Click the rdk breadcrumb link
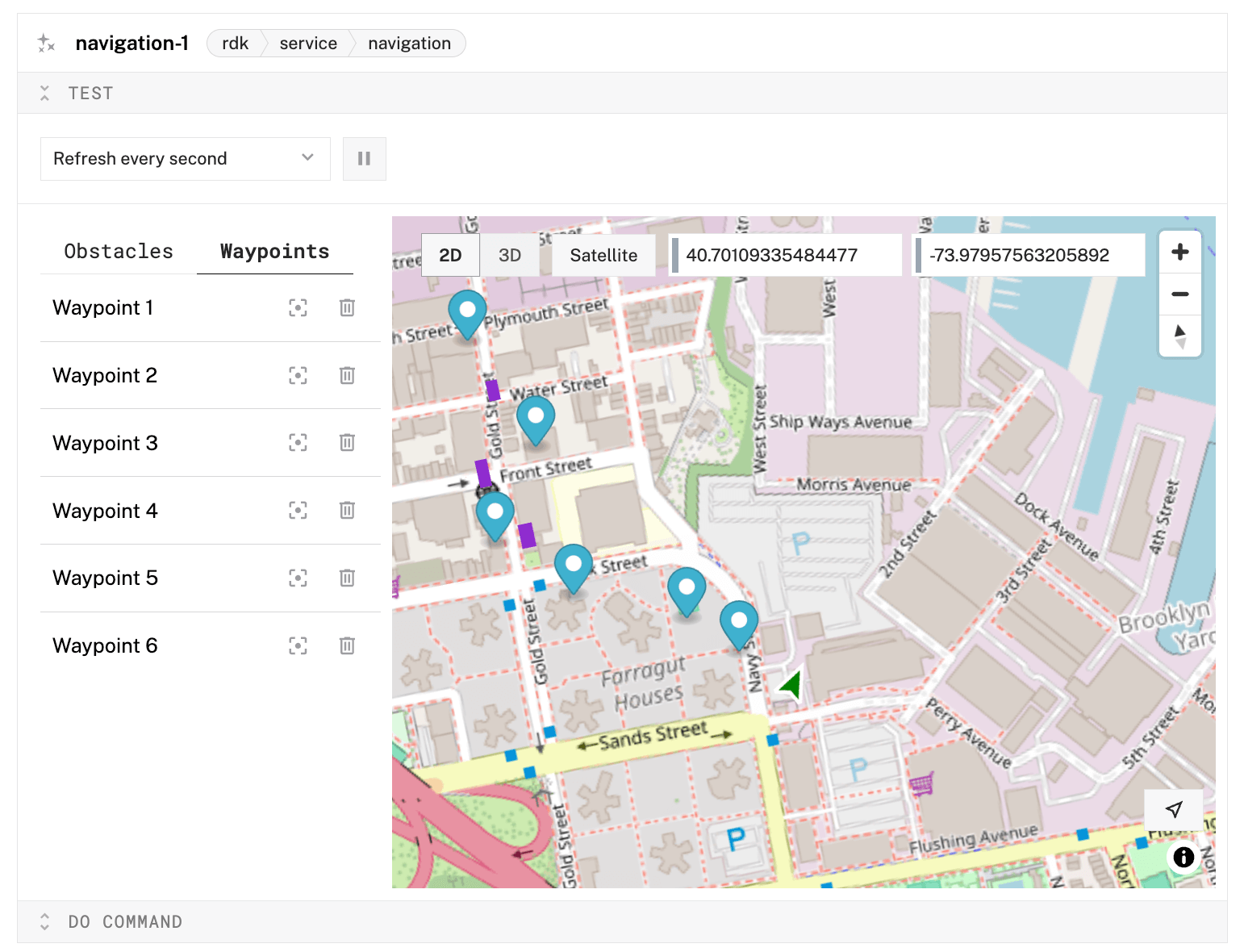Screen dimensions: 1244x952 click(235, 43)
